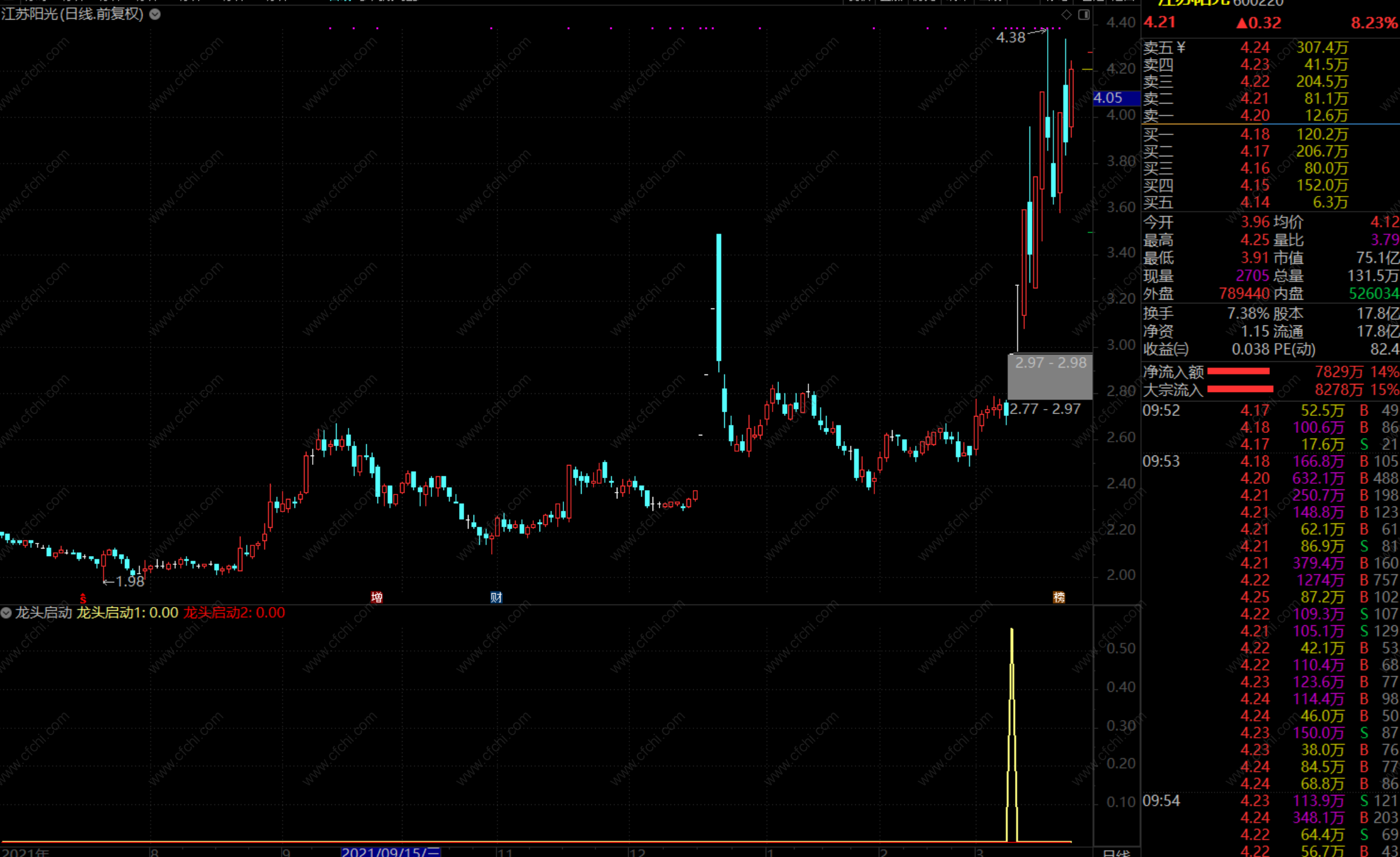Image resolution: width=1400 pixels, height=857 pixels.
Task: Click the ¥ symbol beside 卖五
Action: (x=1181, y=48)
